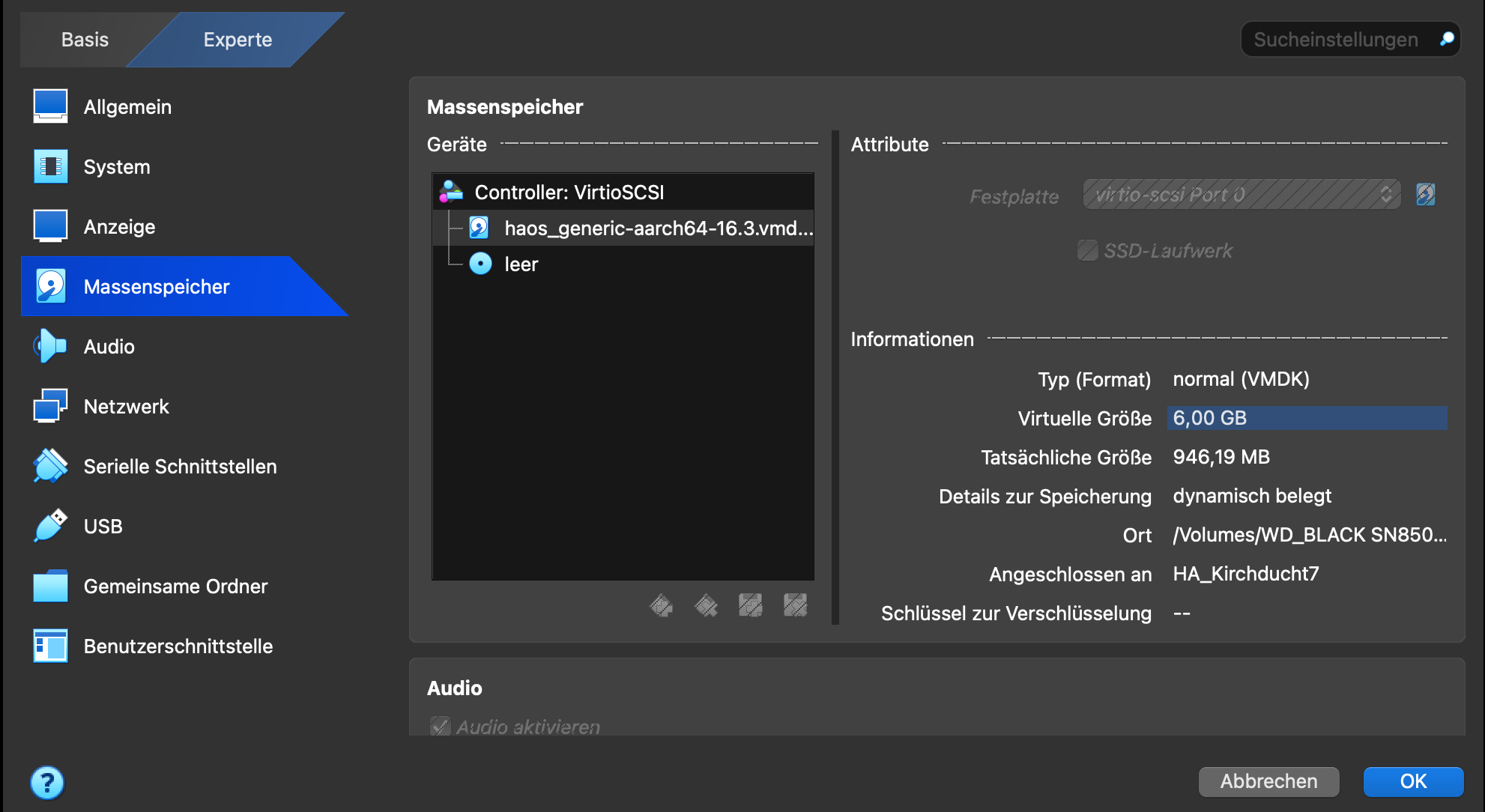Image resolution: width=1485 pixels, height=812 pixels.
Task: Select the haos_generic-aarch64-16.3.vmdk disk entry
Action: [657, 228]
